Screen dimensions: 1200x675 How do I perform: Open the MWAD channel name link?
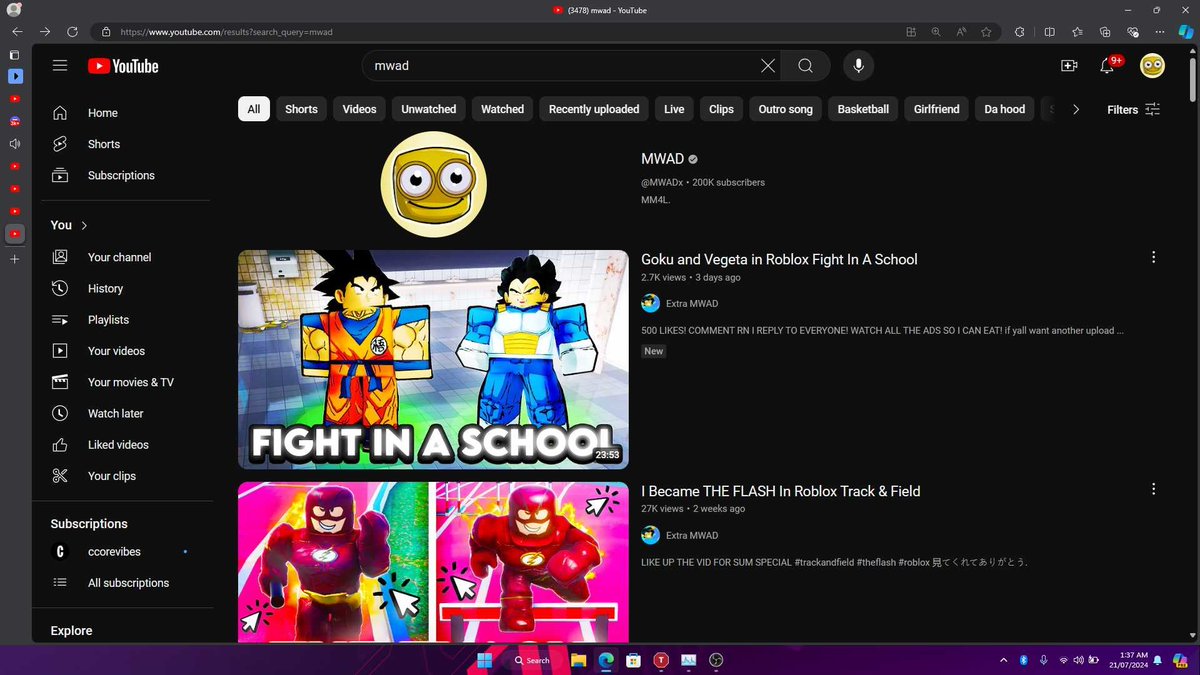[x=662, y=159]
